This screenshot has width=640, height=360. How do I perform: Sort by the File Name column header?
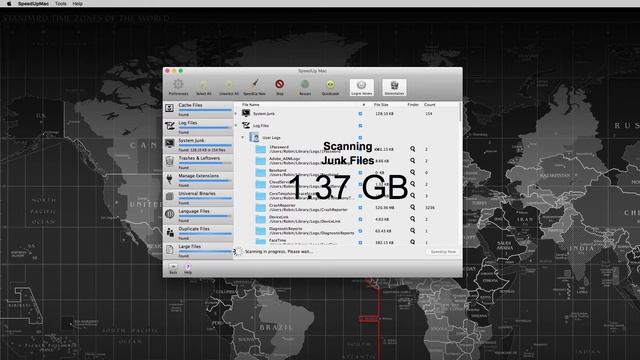point(251,105)
